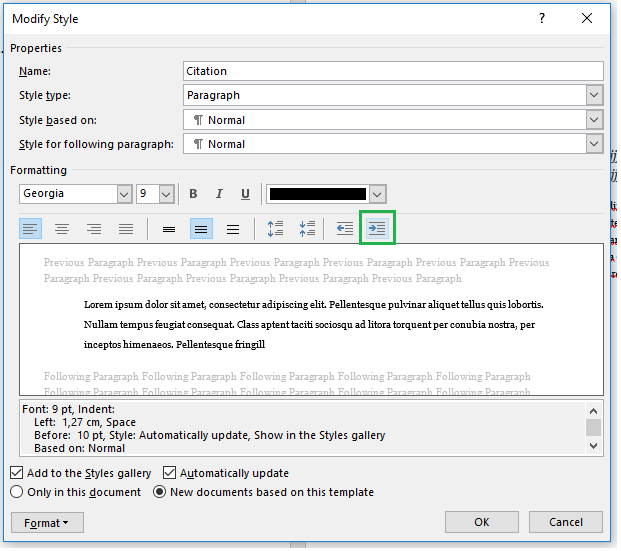Click the Lorem ipsum preview text

[x=313, y=324]
